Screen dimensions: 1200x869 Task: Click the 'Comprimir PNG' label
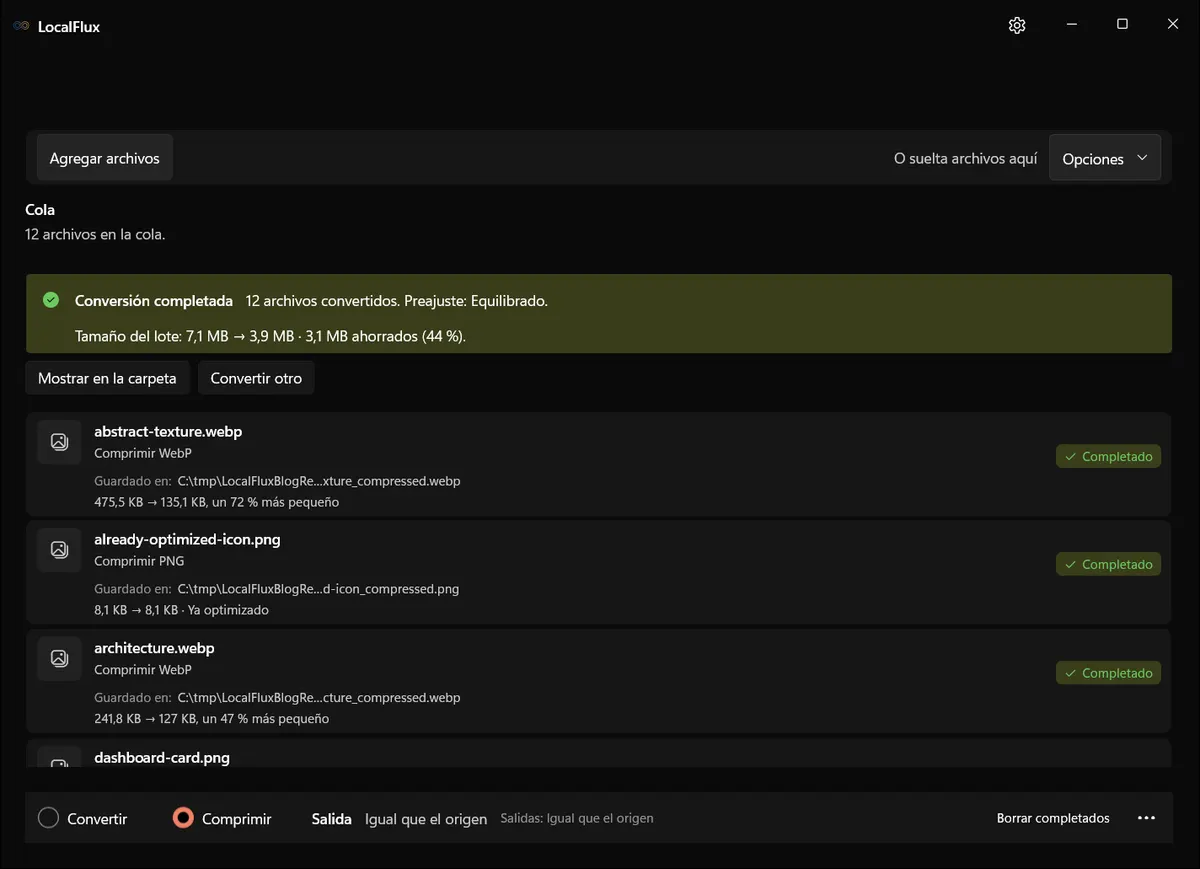coord(139,561)
